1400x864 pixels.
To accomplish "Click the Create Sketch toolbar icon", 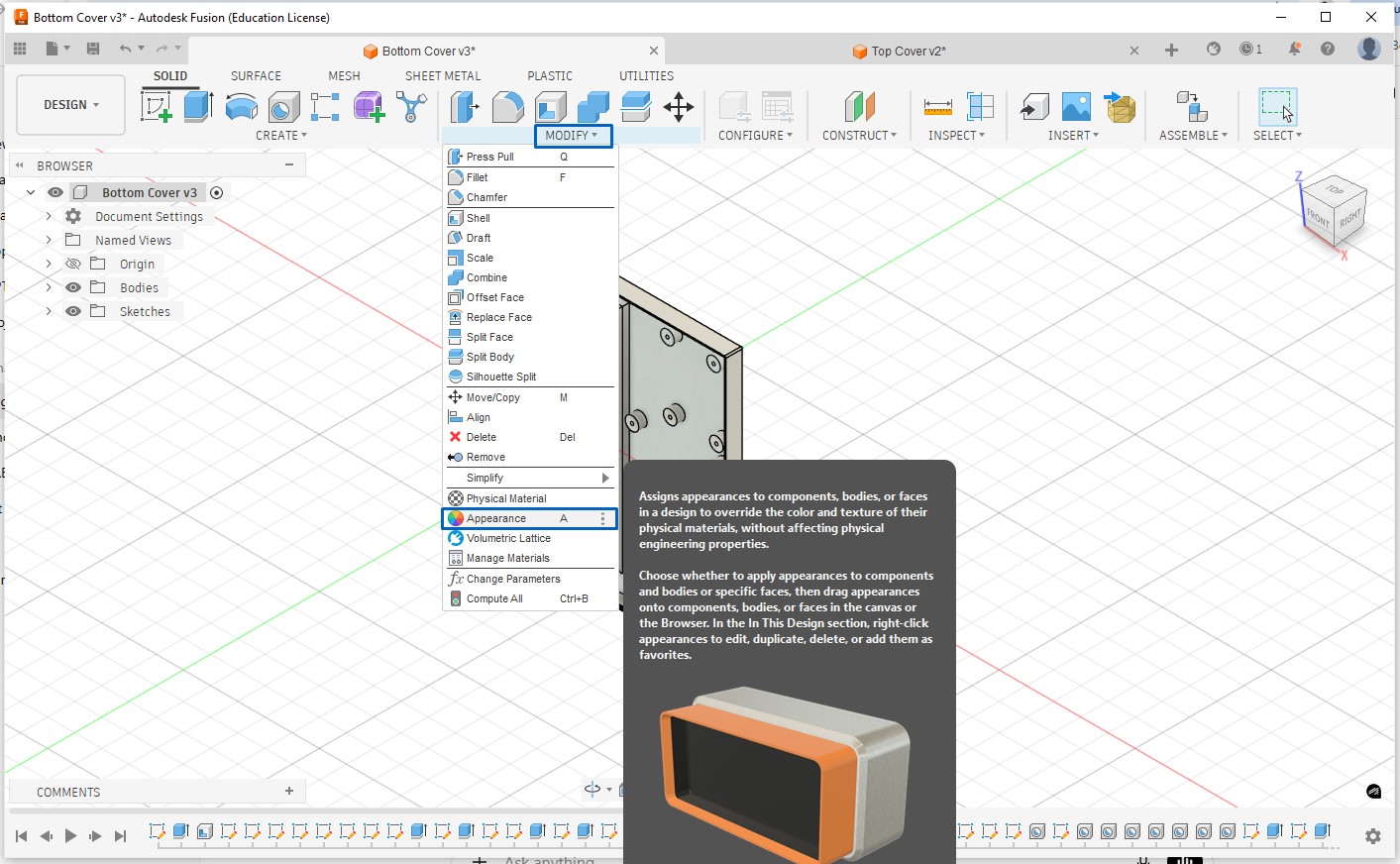I will pos(156,106).
